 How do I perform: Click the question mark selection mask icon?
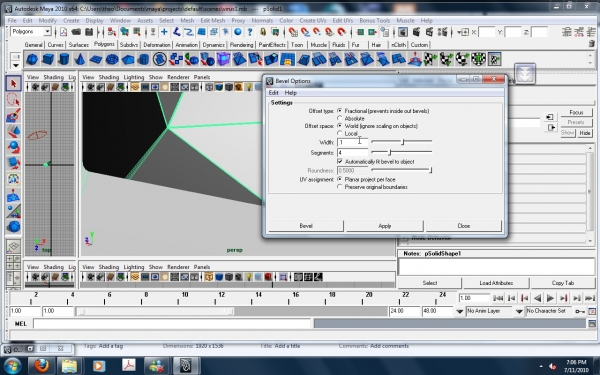pyautogui.click(x=250, y=32)
